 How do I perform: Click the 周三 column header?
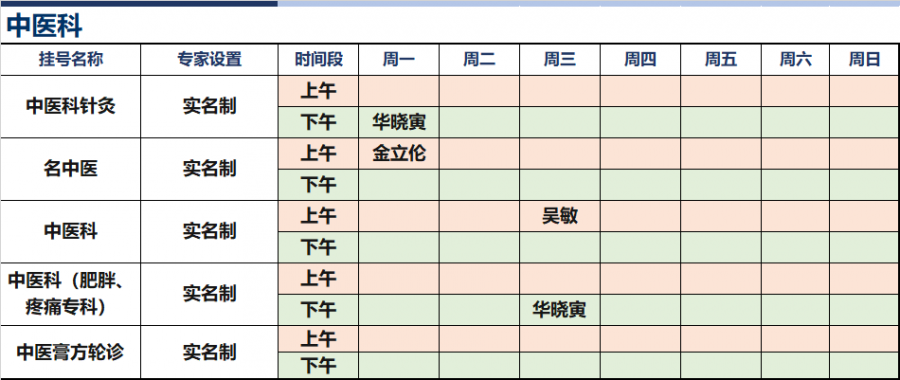[560, 59]
